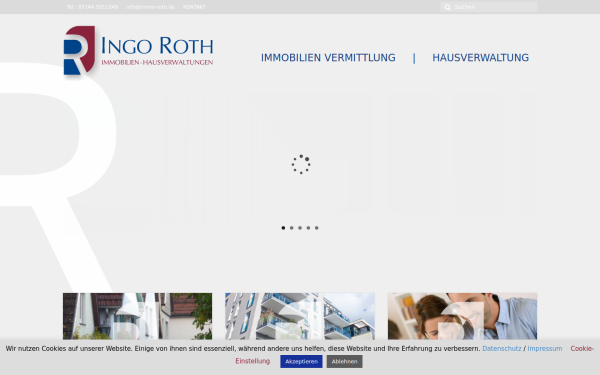
Task: Open the apartment balconies thumbnail image
Action: (300, 316)
